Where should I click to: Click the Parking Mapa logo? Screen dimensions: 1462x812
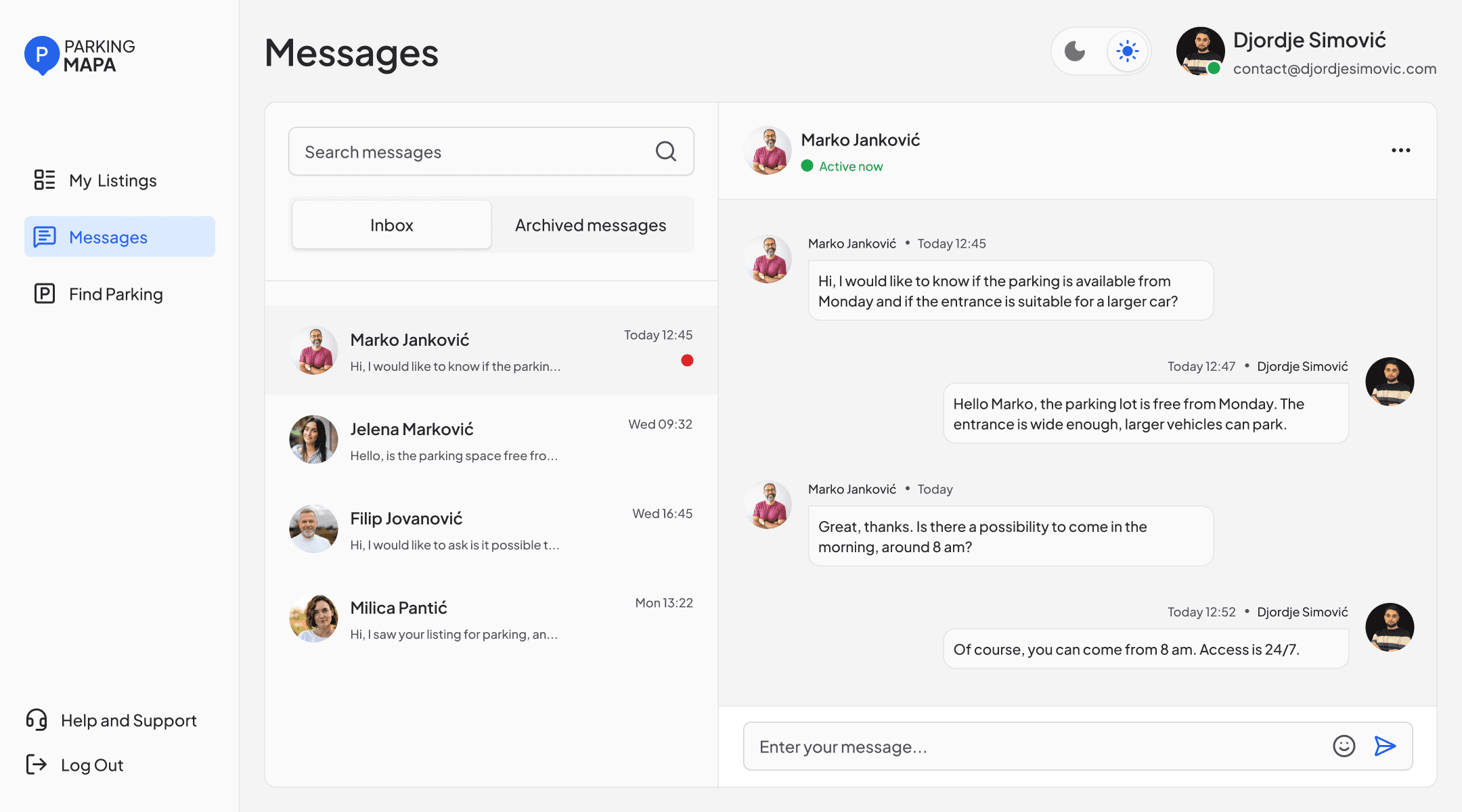point(80,55)
